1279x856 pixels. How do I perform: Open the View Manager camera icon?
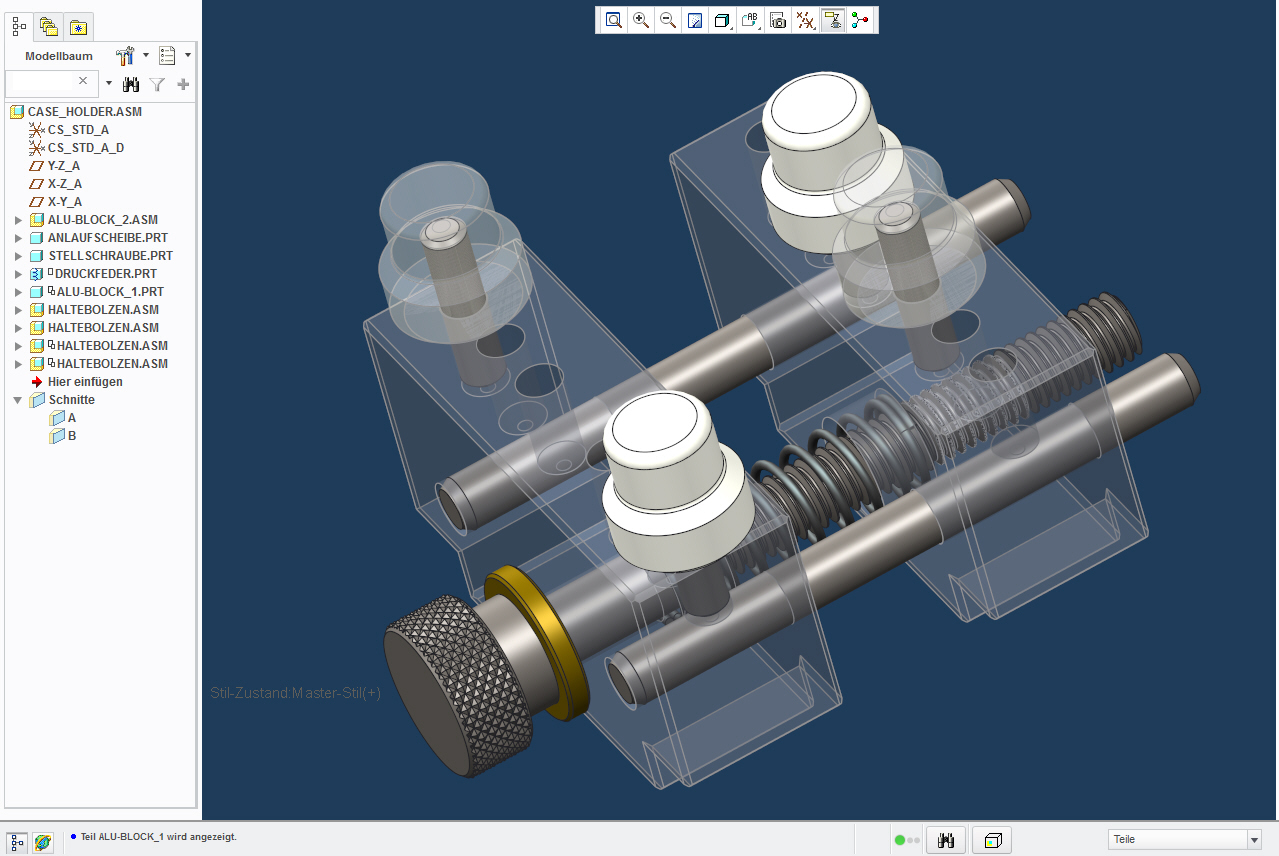pos(777,20)
